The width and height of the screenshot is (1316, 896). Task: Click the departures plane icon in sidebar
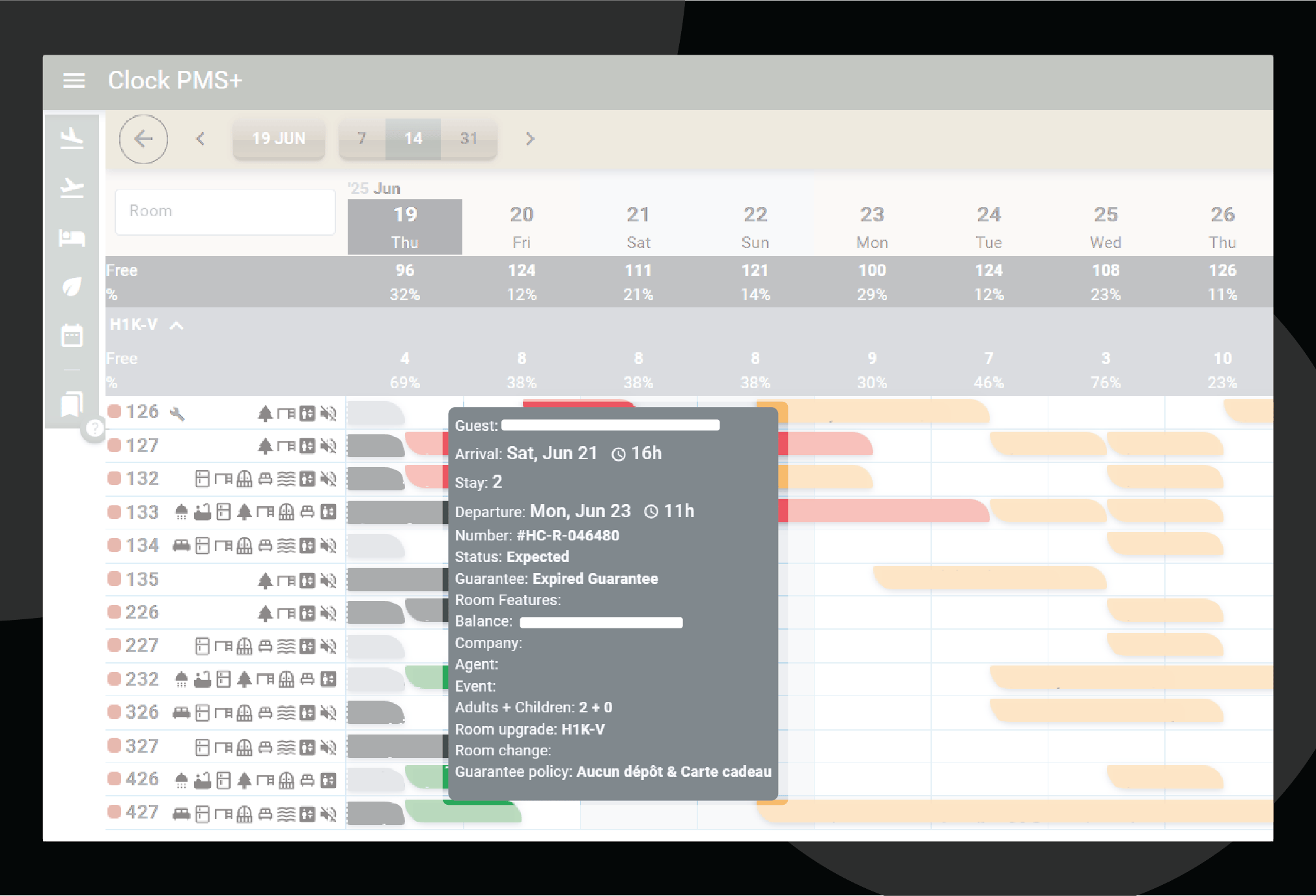[x=72, y=188]
